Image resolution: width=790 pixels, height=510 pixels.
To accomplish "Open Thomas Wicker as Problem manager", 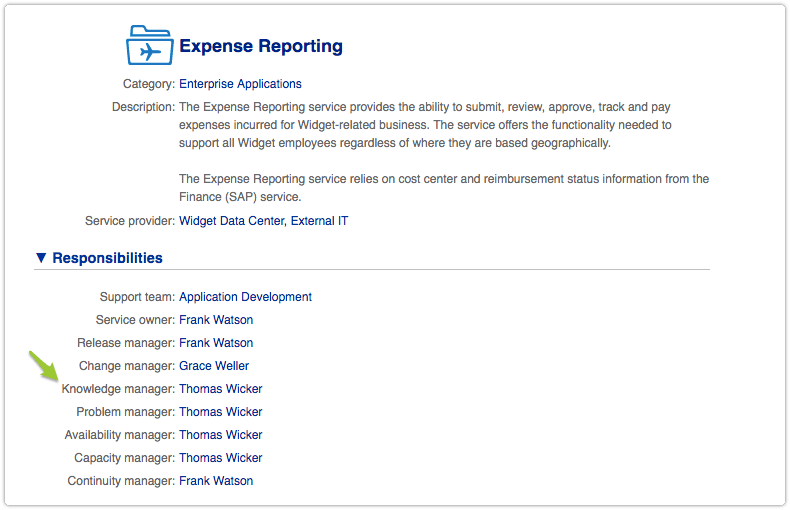I will [221, 412].
